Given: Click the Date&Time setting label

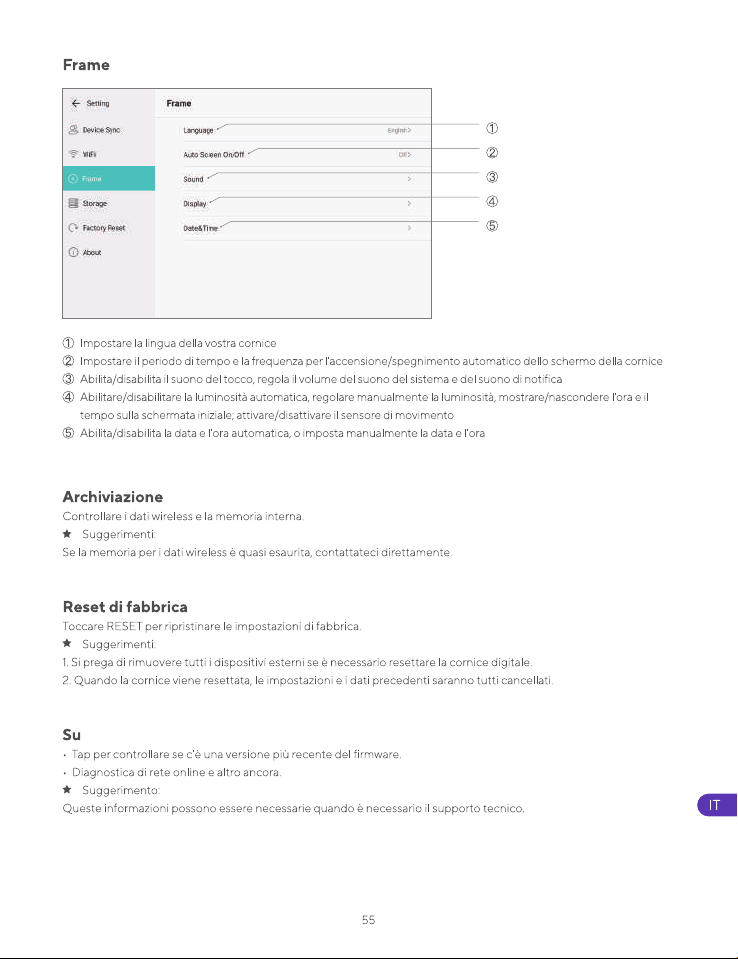Looking at the screenshot, I should point(201,228).
